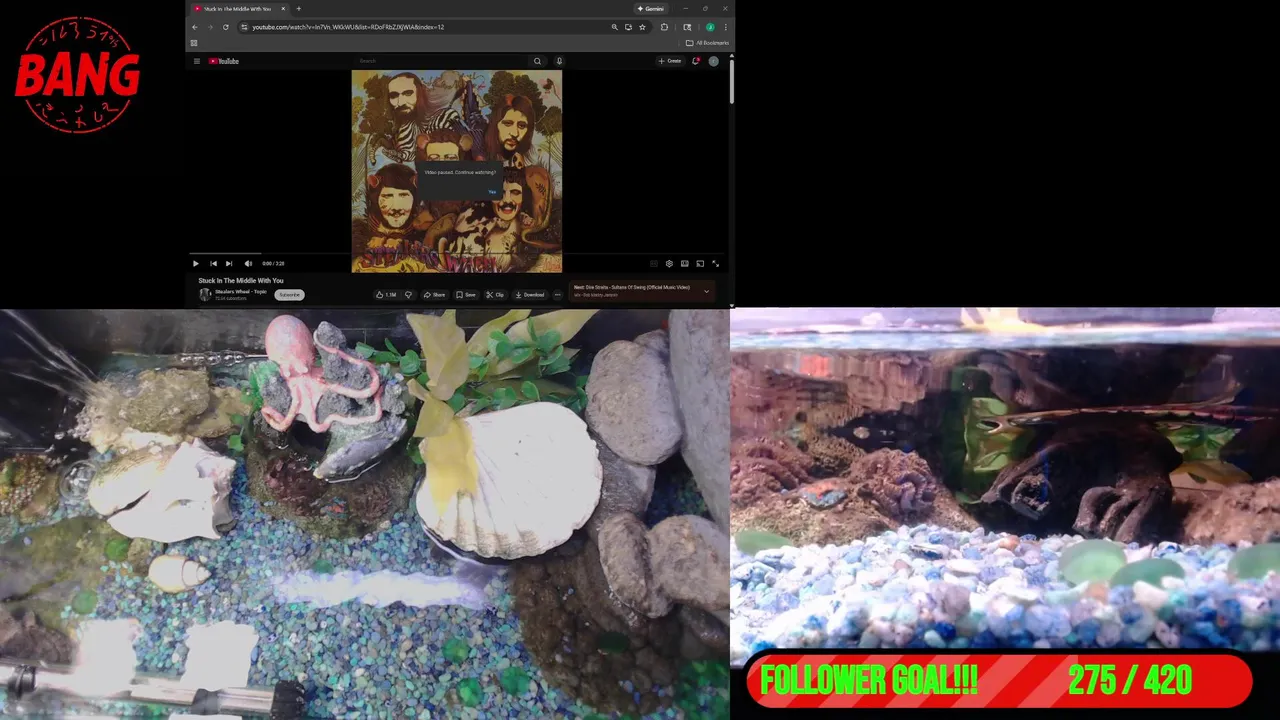
Task: Share the Stuck In The Middle video
Action: pyautogui.click(x=434, y=295)
